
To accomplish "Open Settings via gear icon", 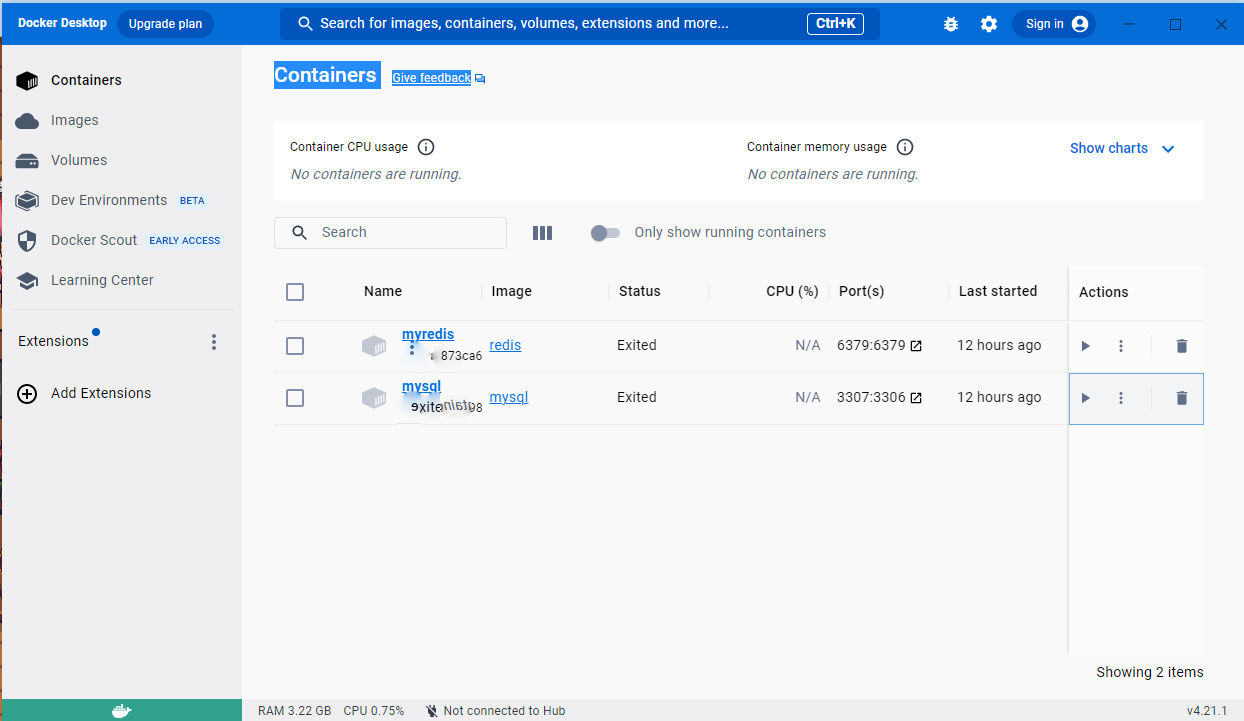I will [989, 24].
